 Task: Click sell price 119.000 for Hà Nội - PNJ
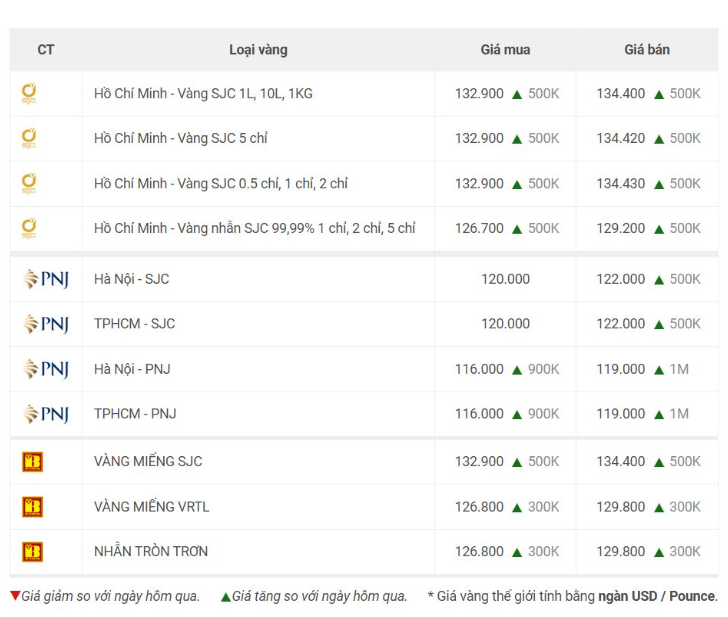[x=621, y=369]
